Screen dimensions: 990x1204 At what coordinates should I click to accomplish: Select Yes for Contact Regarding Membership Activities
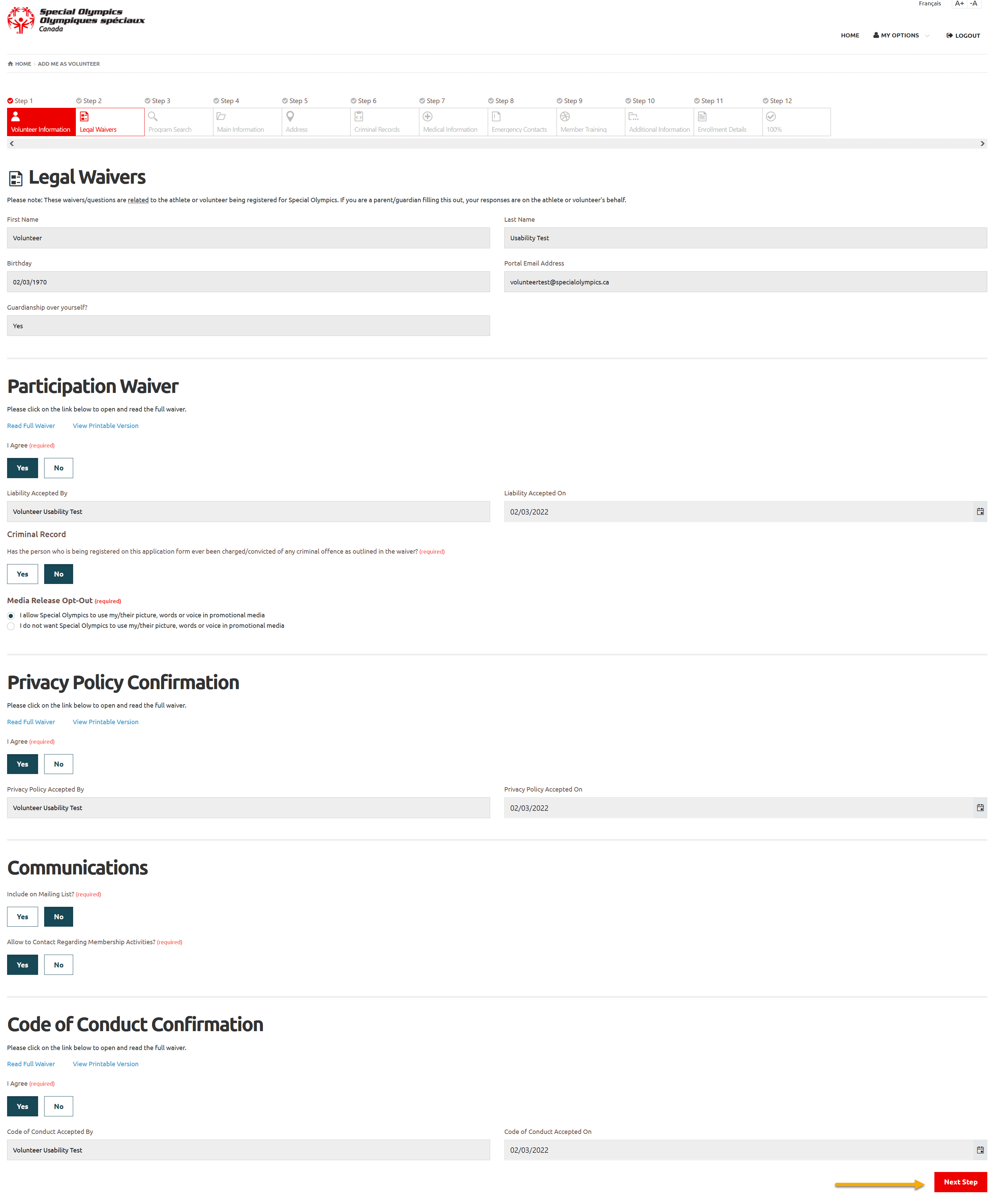click(22, 964)
